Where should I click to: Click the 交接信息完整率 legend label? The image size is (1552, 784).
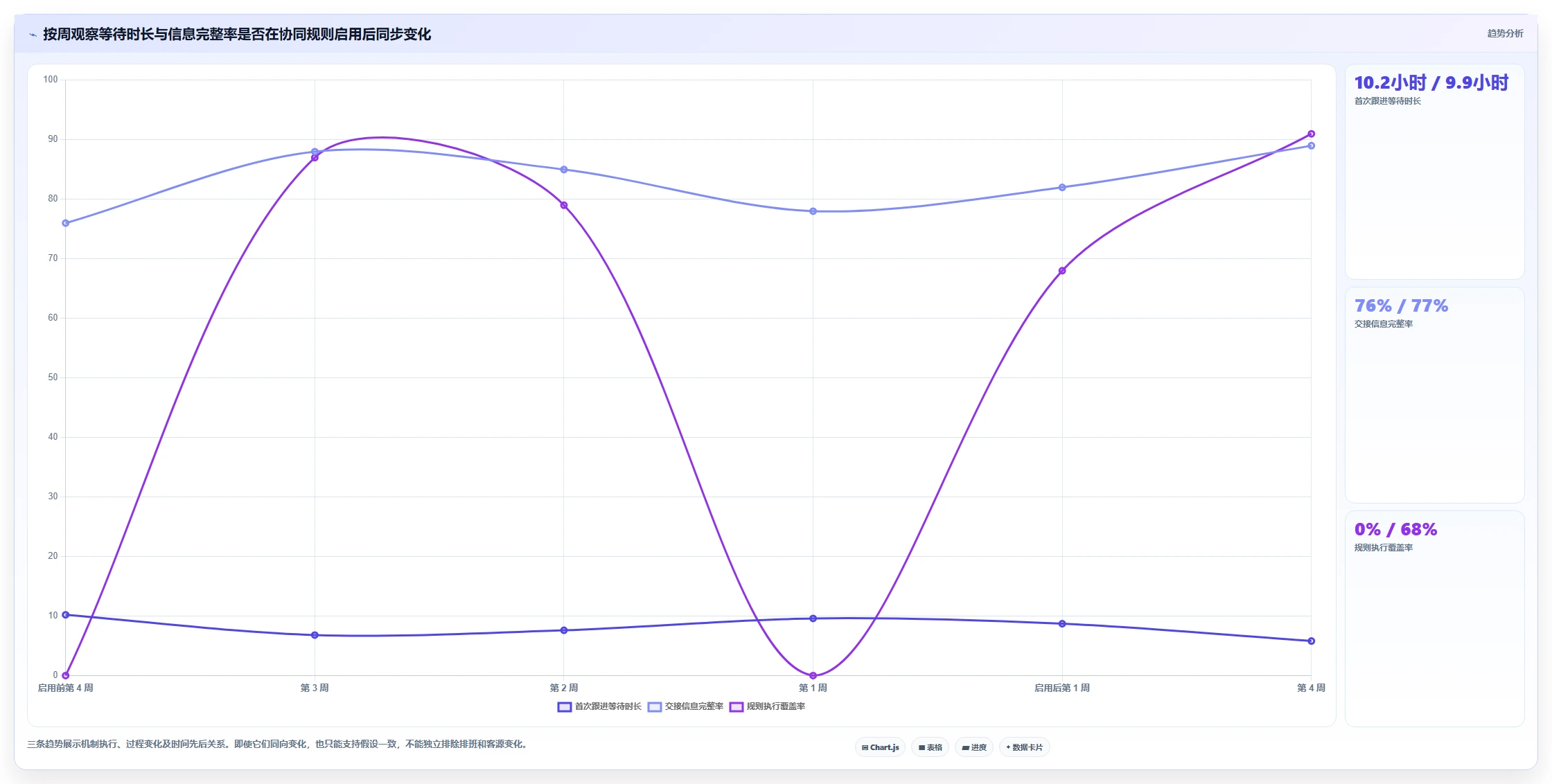click(694, 706)
